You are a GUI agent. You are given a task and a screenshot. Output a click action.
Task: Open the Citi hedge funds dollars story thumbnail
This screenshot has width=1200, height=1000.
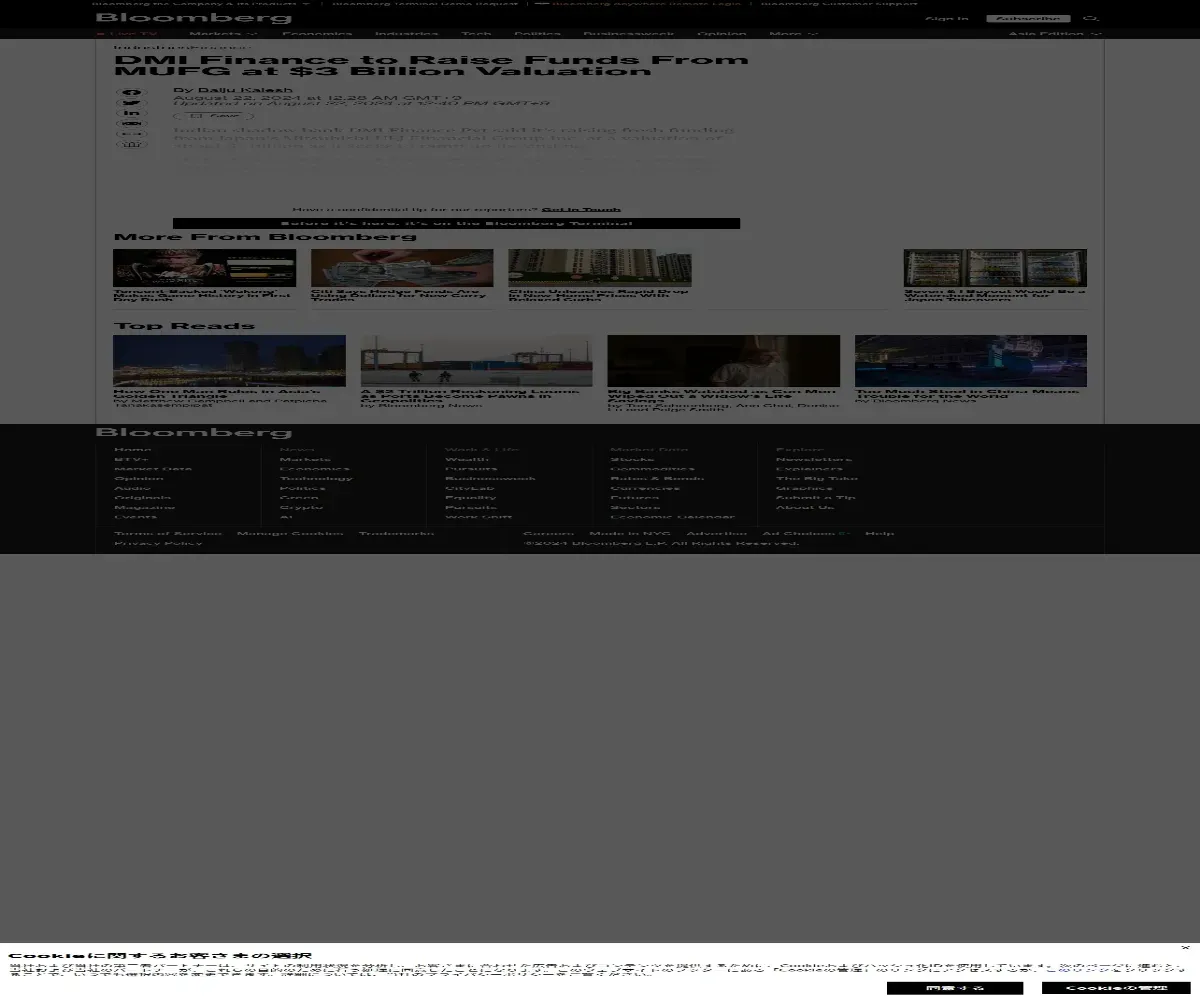[402, 268]
